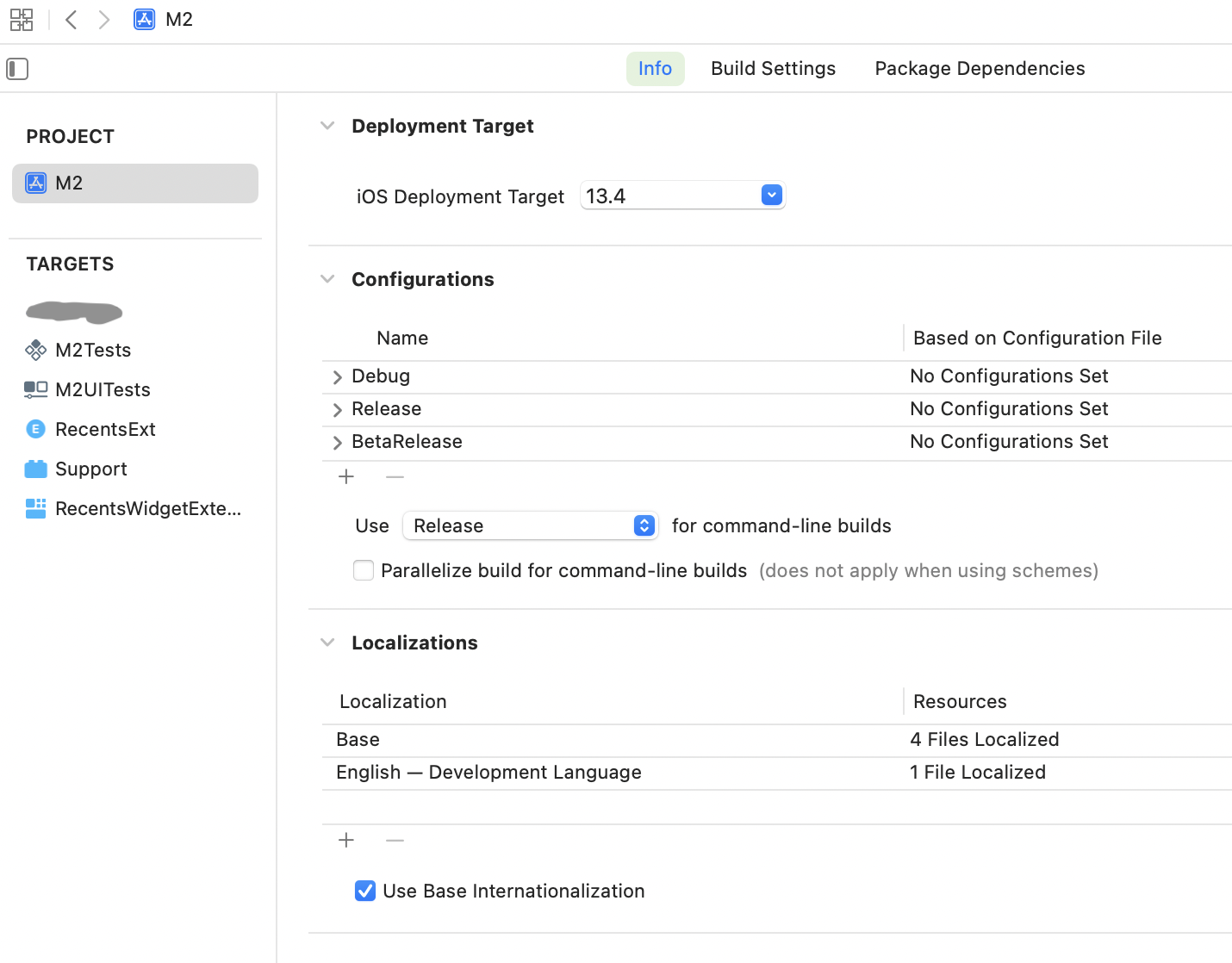Select the M2UITests target icon

tap(35, 389)
